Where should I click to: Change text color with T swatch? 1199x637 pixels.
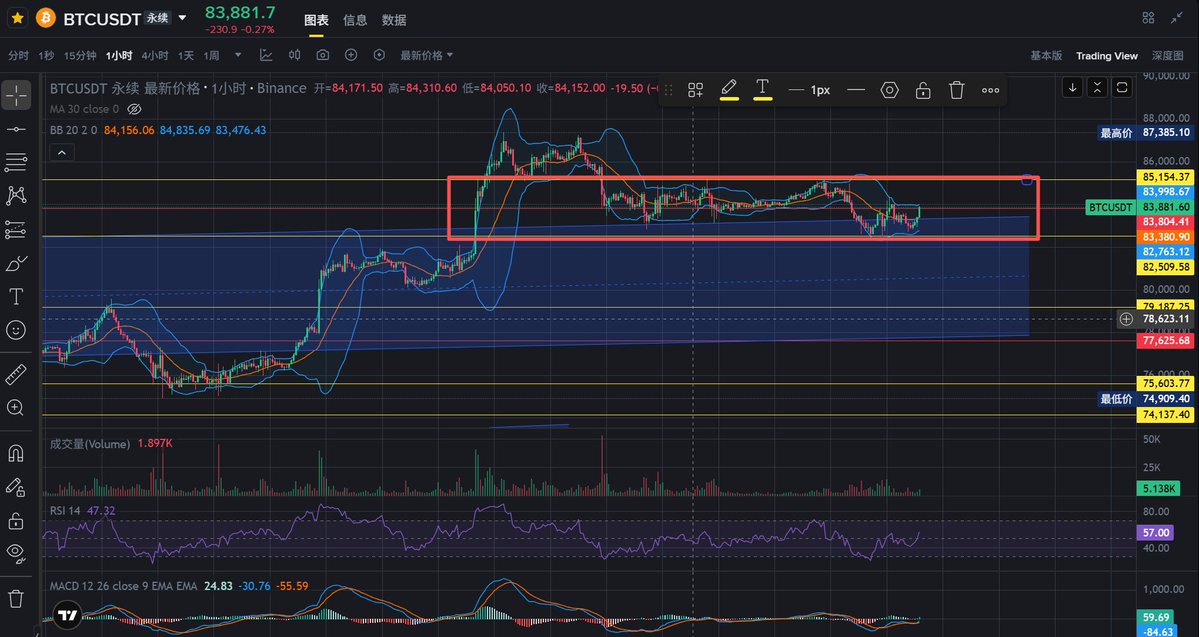click(x=762, y=89)
